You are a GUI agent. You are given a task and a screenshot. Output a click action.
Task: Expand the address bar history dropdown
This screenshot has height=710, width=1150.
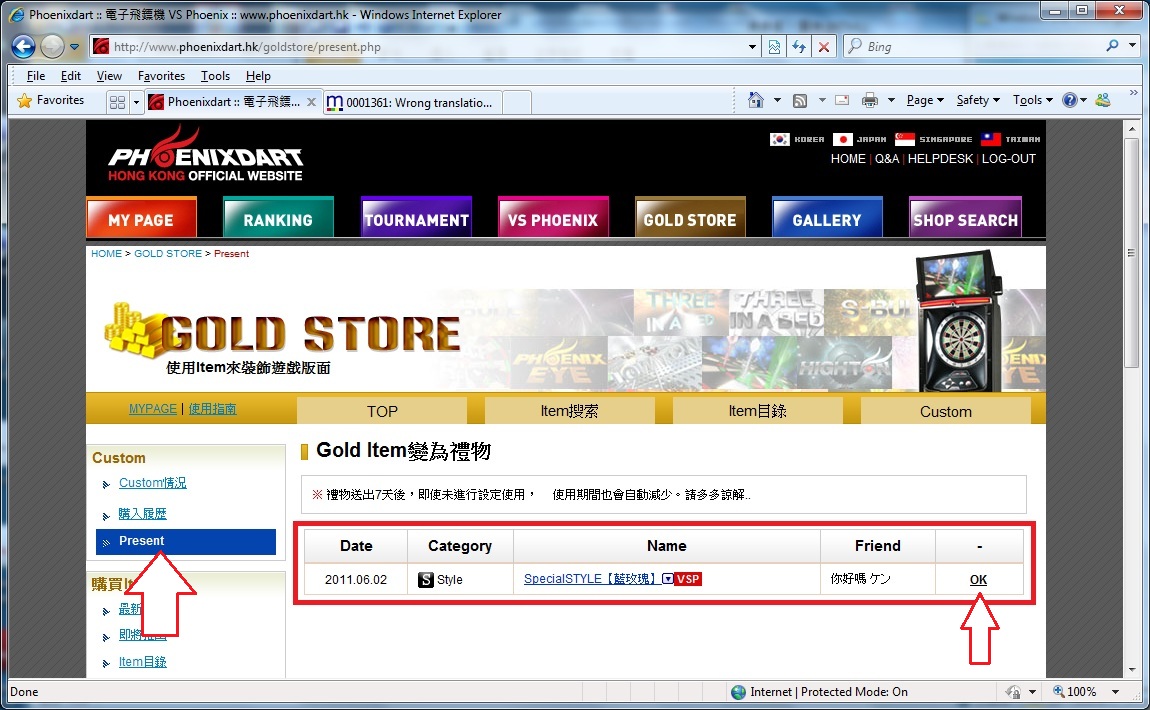click(x=753, y=47)
